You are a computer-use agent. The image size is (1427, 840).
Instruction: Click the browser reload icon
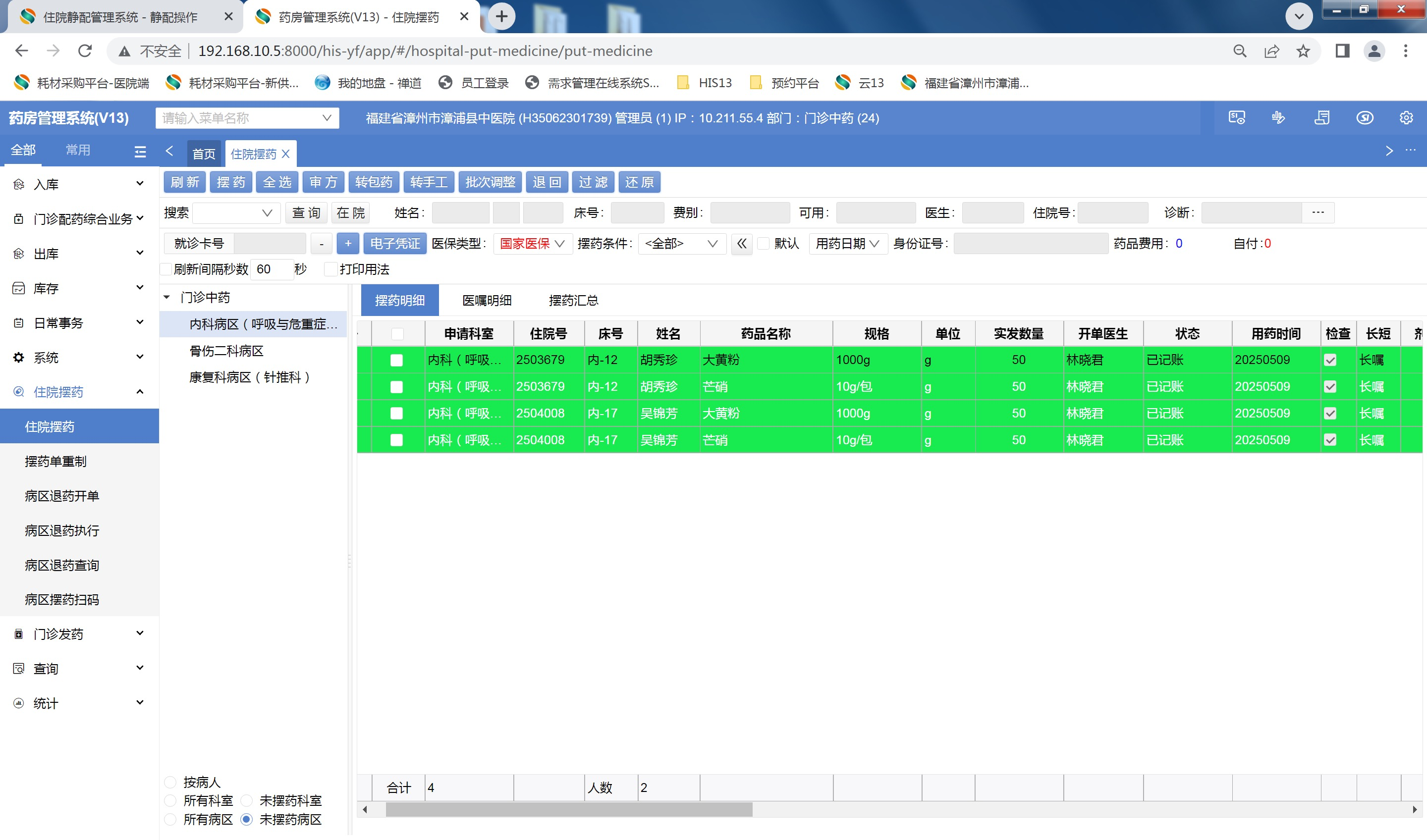click(x=85, y=51)
